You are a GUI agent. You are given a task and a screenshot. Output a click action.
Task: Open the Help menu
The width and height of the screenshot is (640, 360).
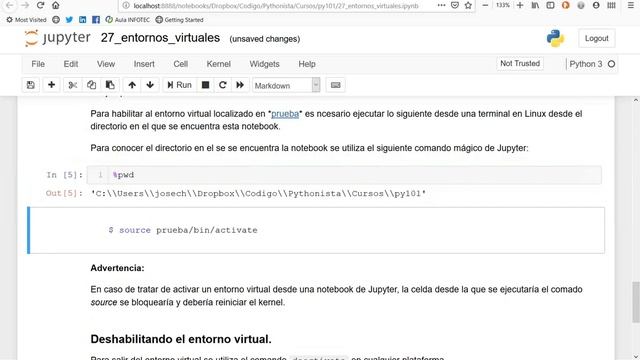point(307,64)
